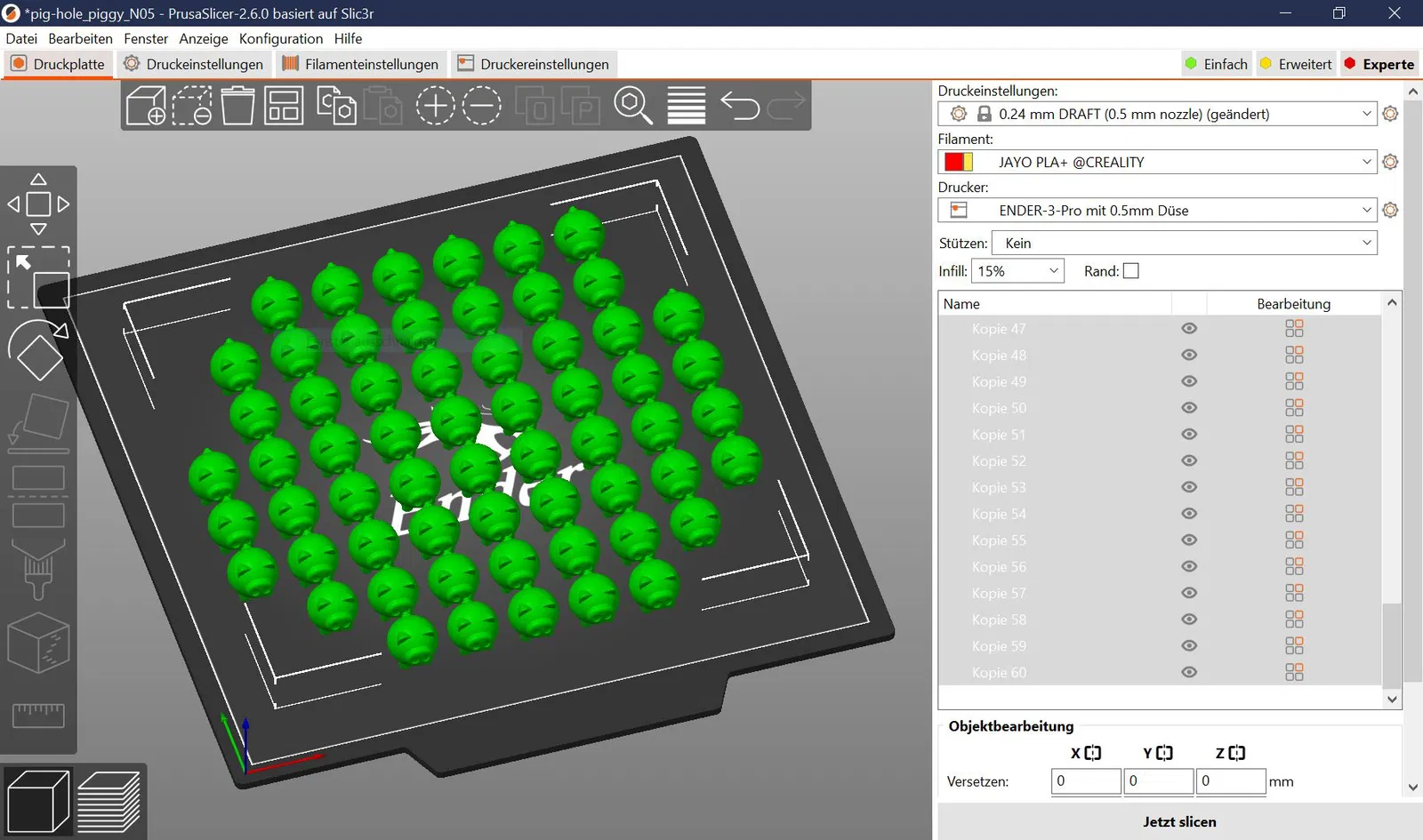Viewport: 1423px width, 840px height.
Task: Click the Versetzen Z input field
Action: [x=1231, y=781]
